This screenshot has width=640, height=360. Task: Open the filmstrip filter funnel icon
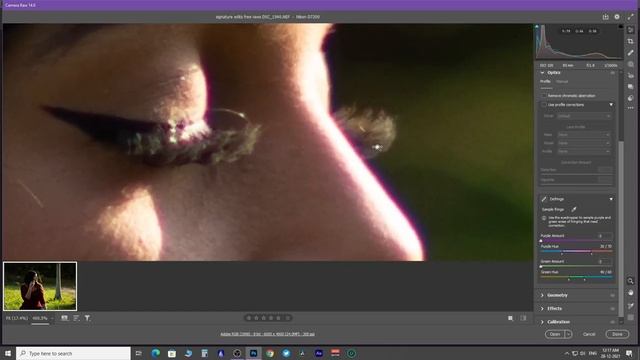click(x=87, y=318)
